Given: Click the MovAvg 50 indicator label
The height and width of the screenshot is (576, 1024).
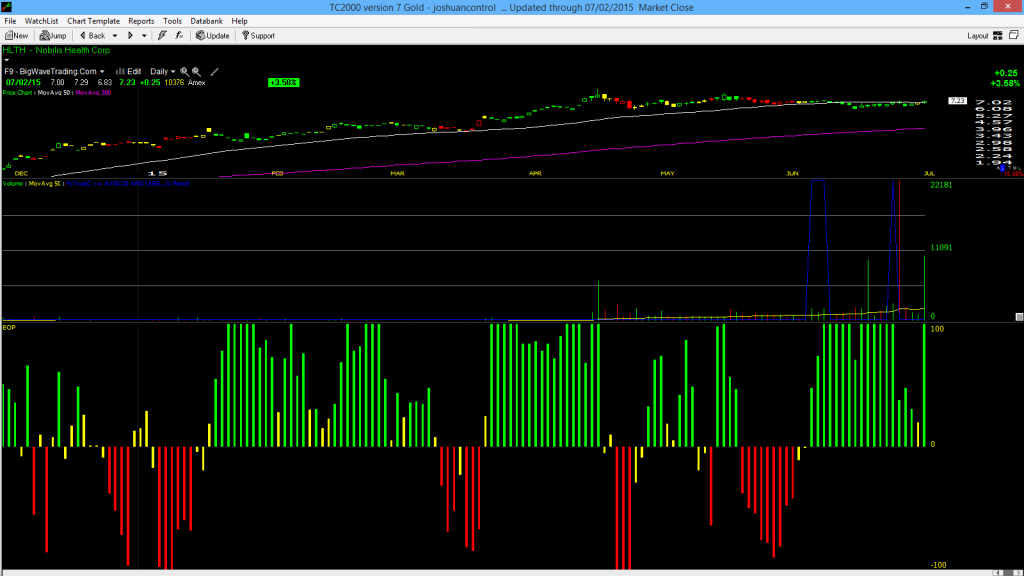Looking at the screenshot, I should click(x=54, y=93).
